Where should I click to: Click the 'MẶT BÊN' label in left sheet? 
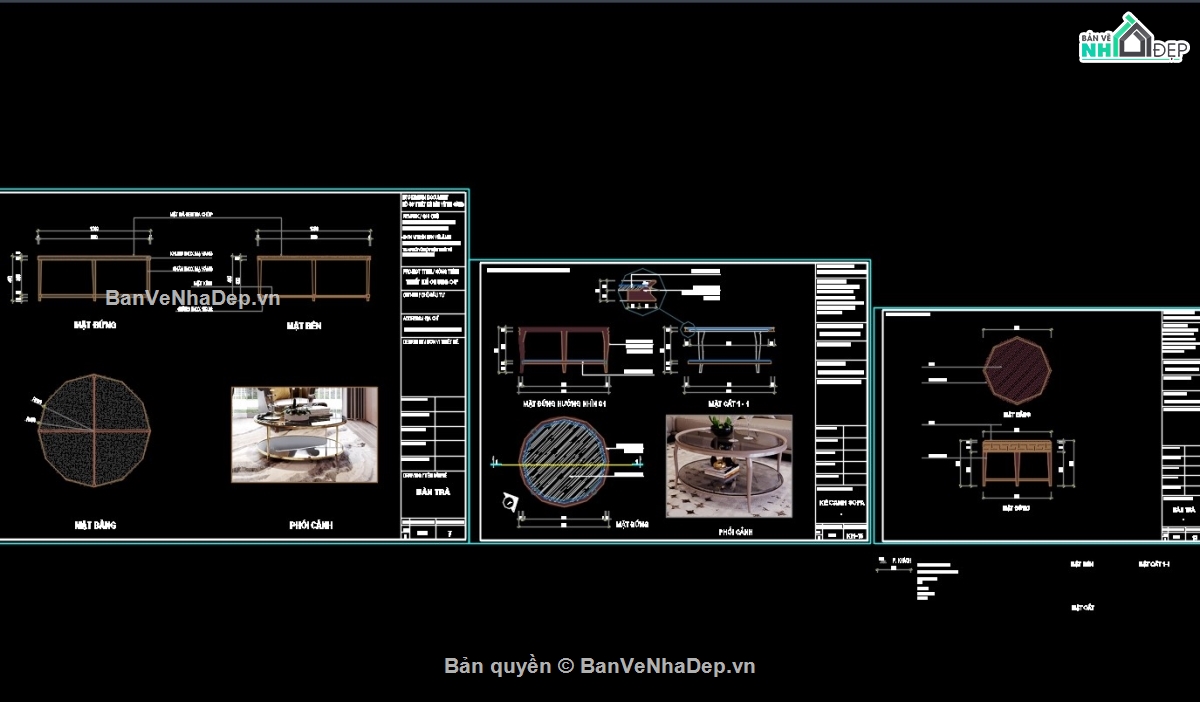(304, 326)
